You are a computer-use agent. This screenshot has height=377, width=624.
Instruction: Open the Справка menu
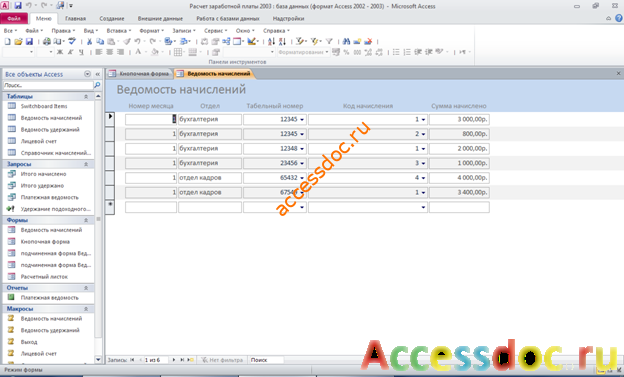276,31
